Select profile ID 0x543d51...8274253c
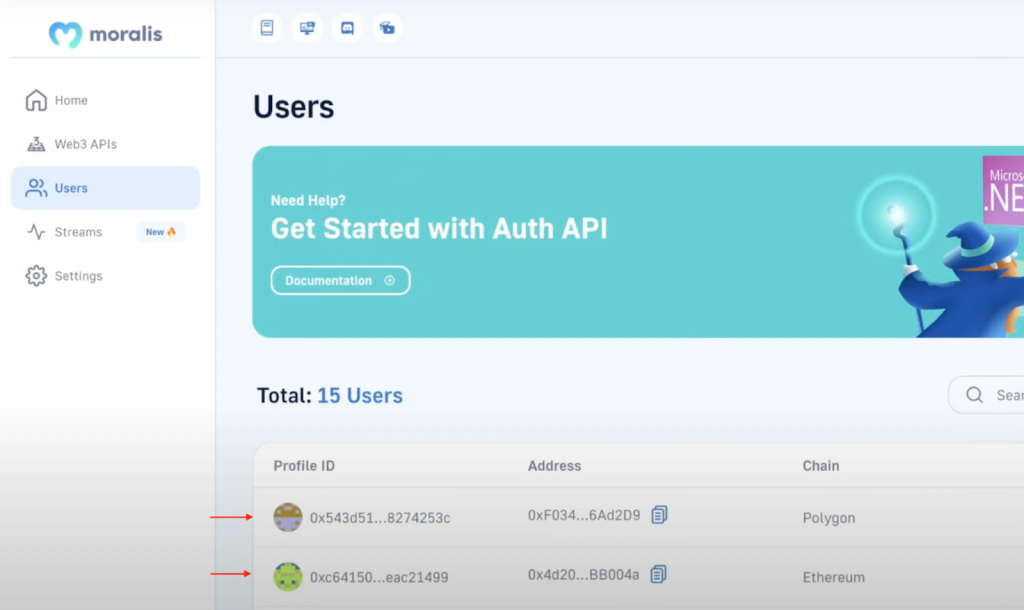This screenshot has width=1024, height=610. [x=380, y=518]
